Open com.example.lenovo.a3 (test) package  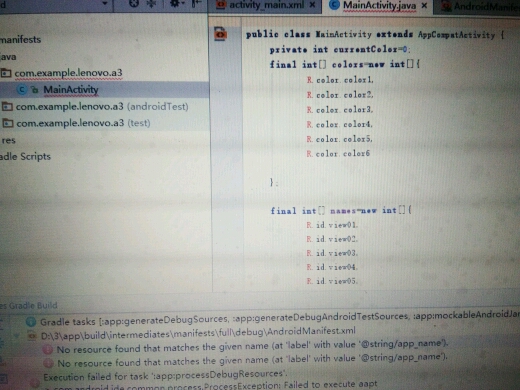[76, 123]
